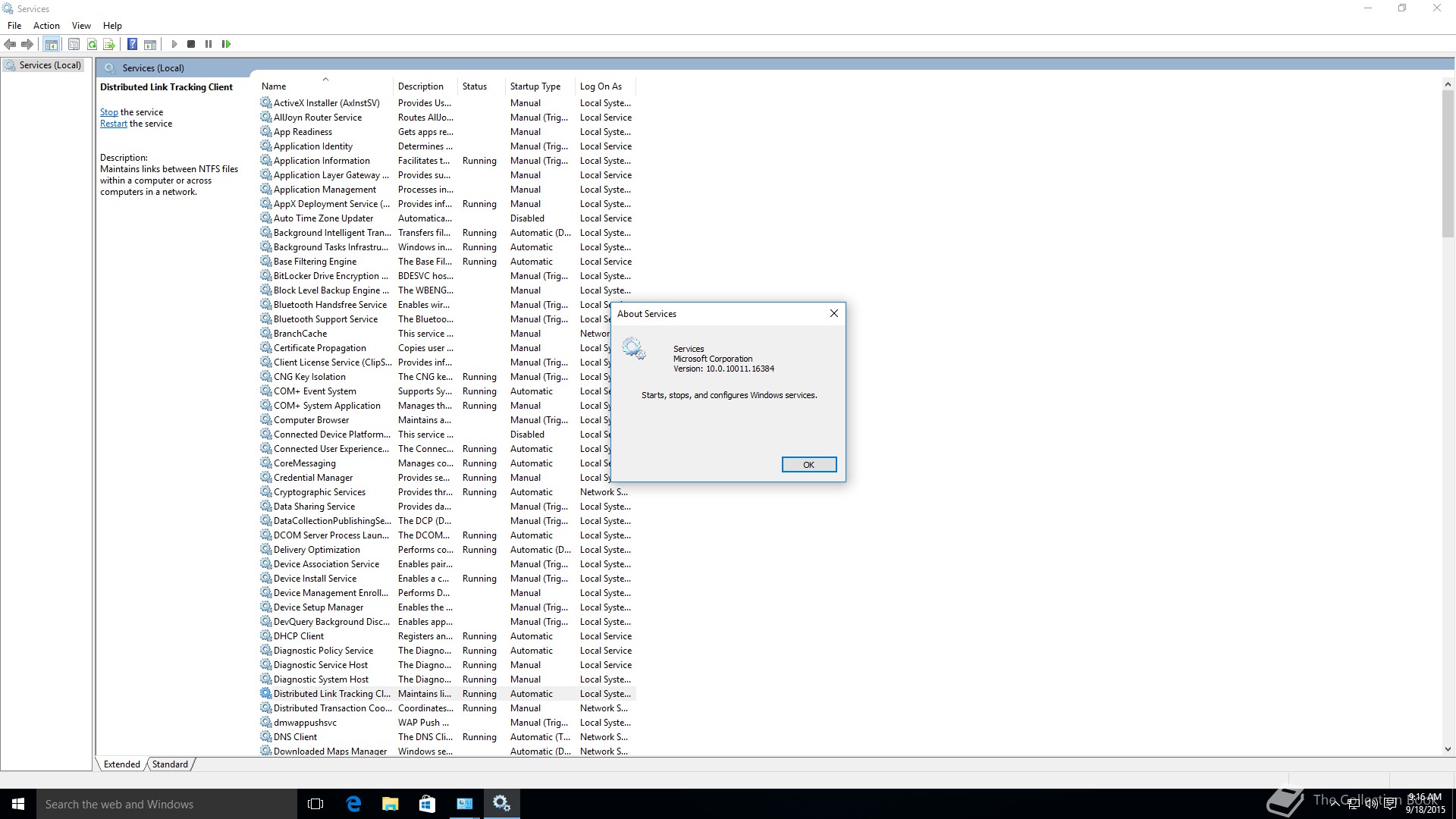Switch to the Standard tab
1456x819 pixels.
coord(170,764)
